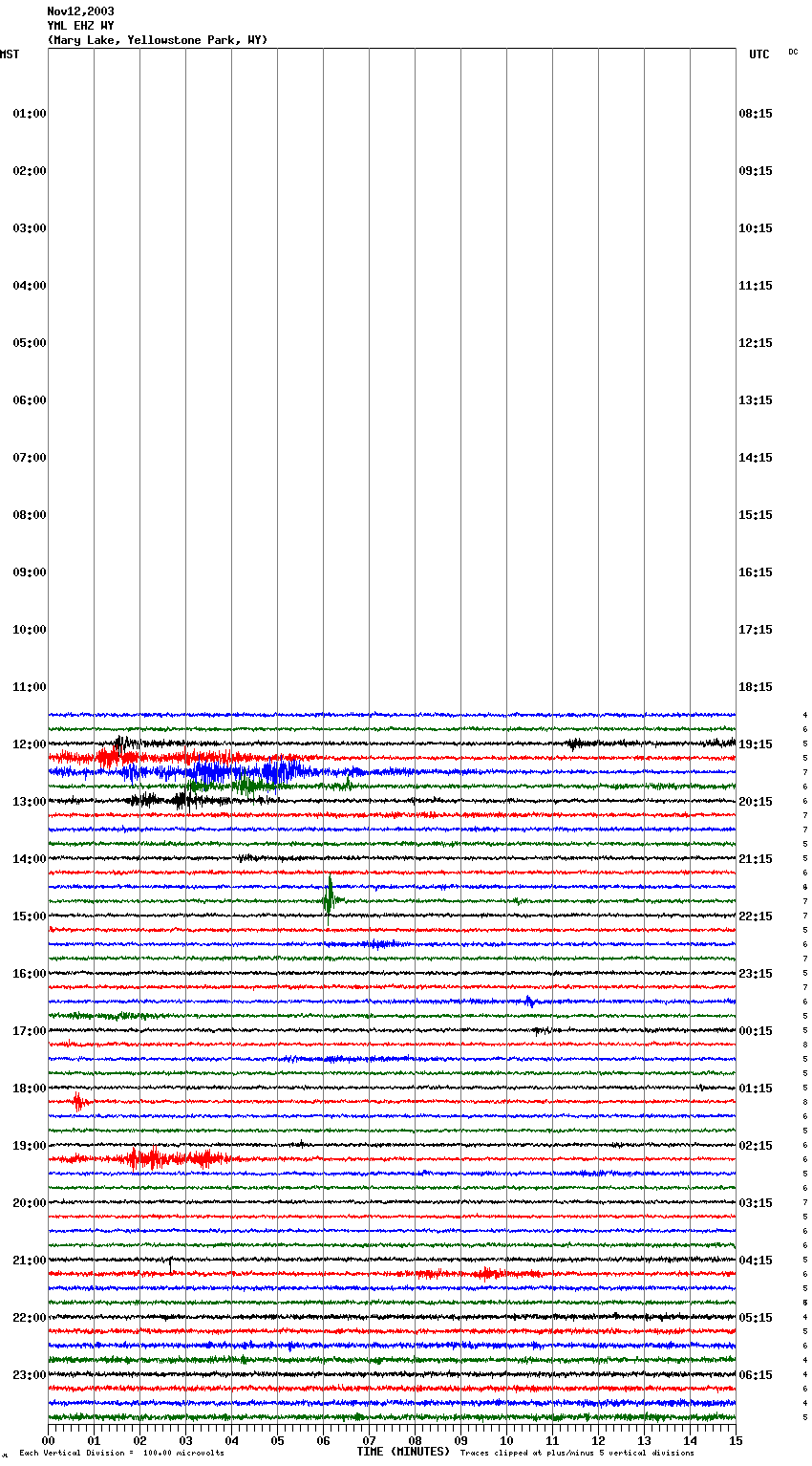
Task: Click the UTC time label "13:15"
Action: (x=756, y=400)
